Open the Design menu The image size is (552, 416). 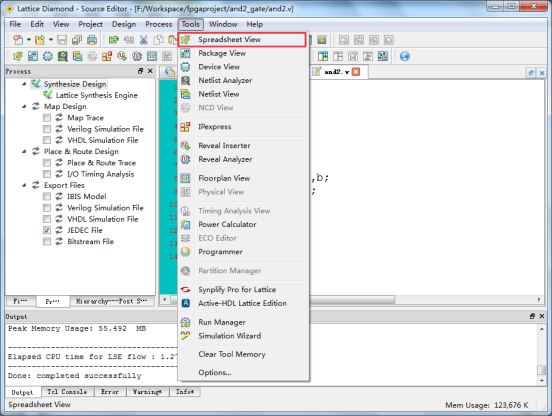pyautogui.click(x=124, y=24)
